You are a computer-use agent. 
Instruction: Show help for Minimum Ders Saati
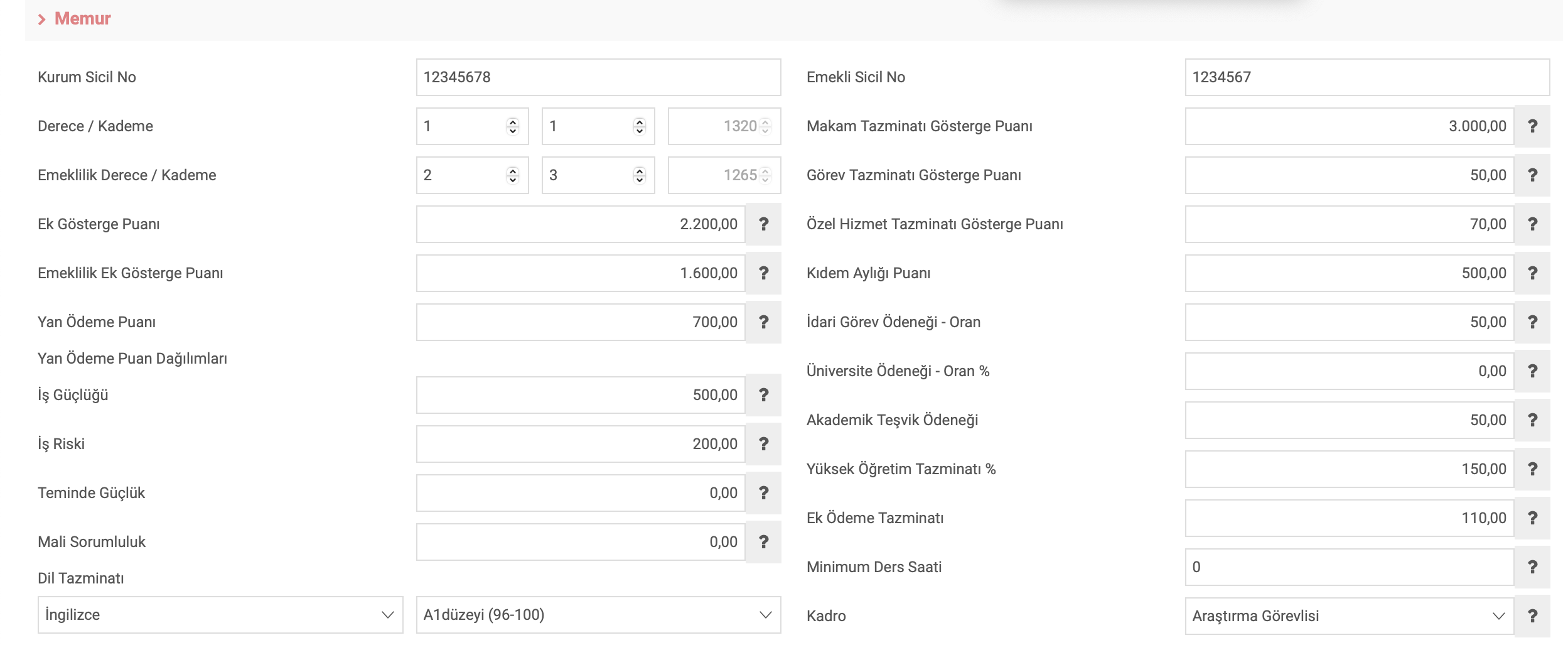tap(1532, 567)
